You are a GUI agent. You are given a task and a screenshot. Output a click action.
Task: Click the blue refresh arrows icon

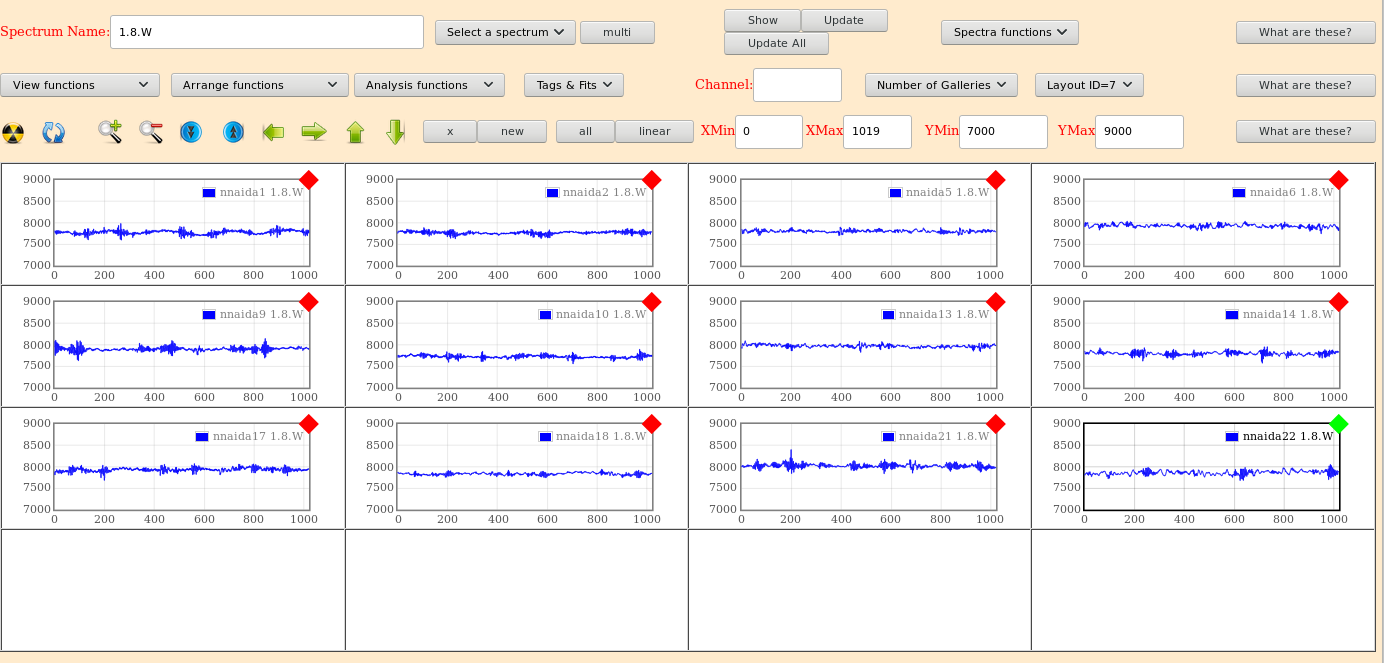53,132
